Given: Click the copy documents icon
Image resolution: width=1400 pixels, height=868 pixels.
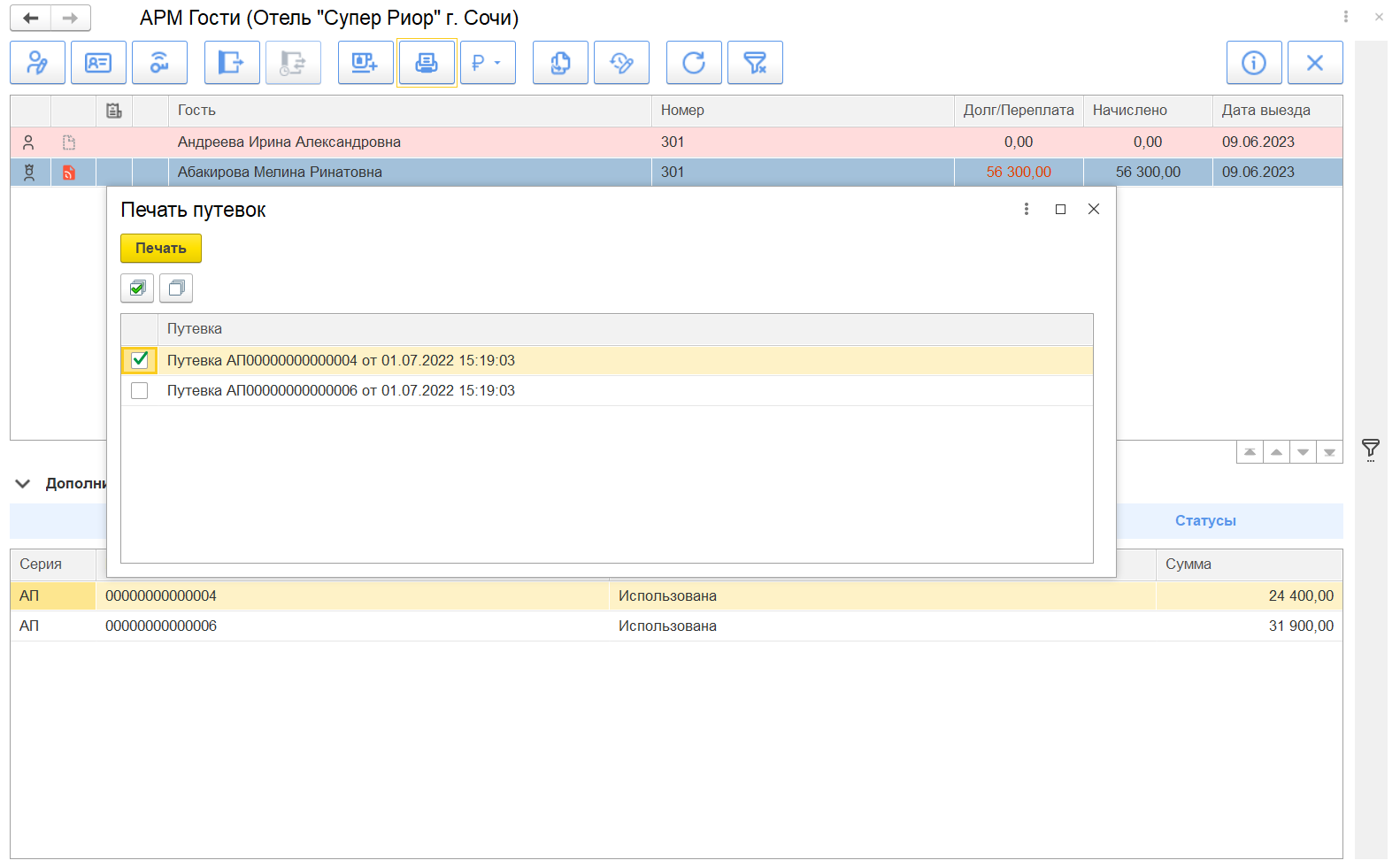Looking at the screenshot, I should (560, 63).
